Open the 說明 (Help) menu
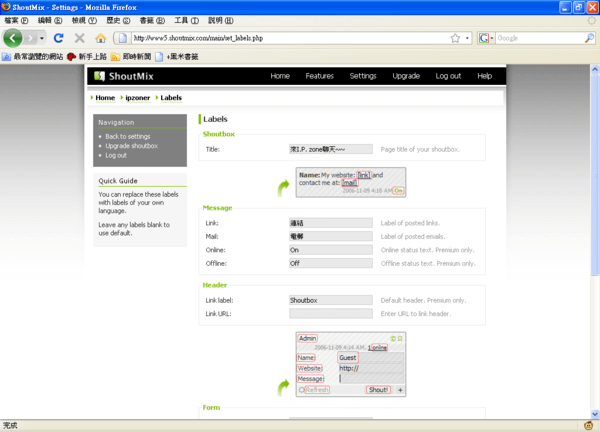 click(x=220, y=20)
